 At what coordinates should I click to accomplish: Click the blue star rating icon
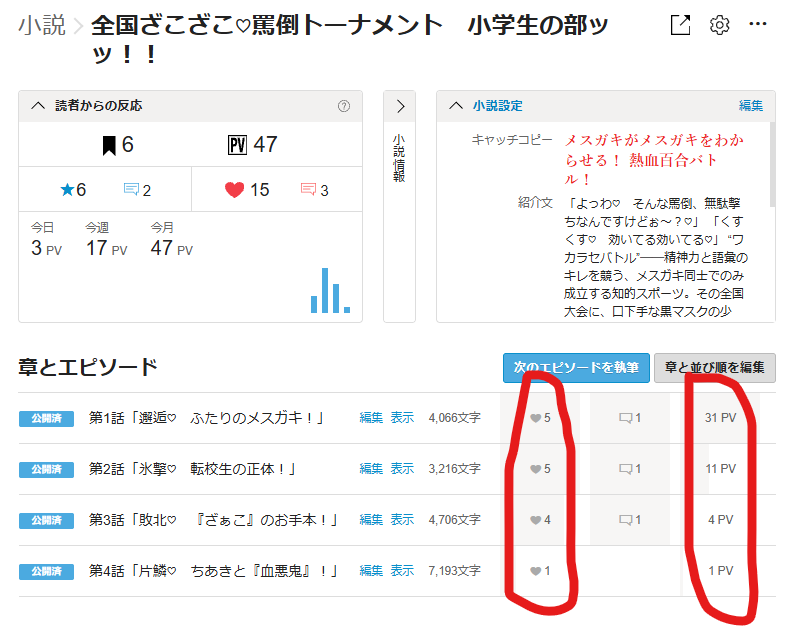67,190
